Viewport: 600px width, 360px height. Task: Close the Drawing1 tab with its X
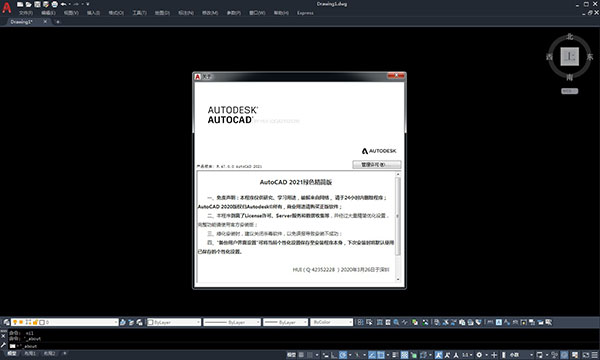[x=45, y=22]
